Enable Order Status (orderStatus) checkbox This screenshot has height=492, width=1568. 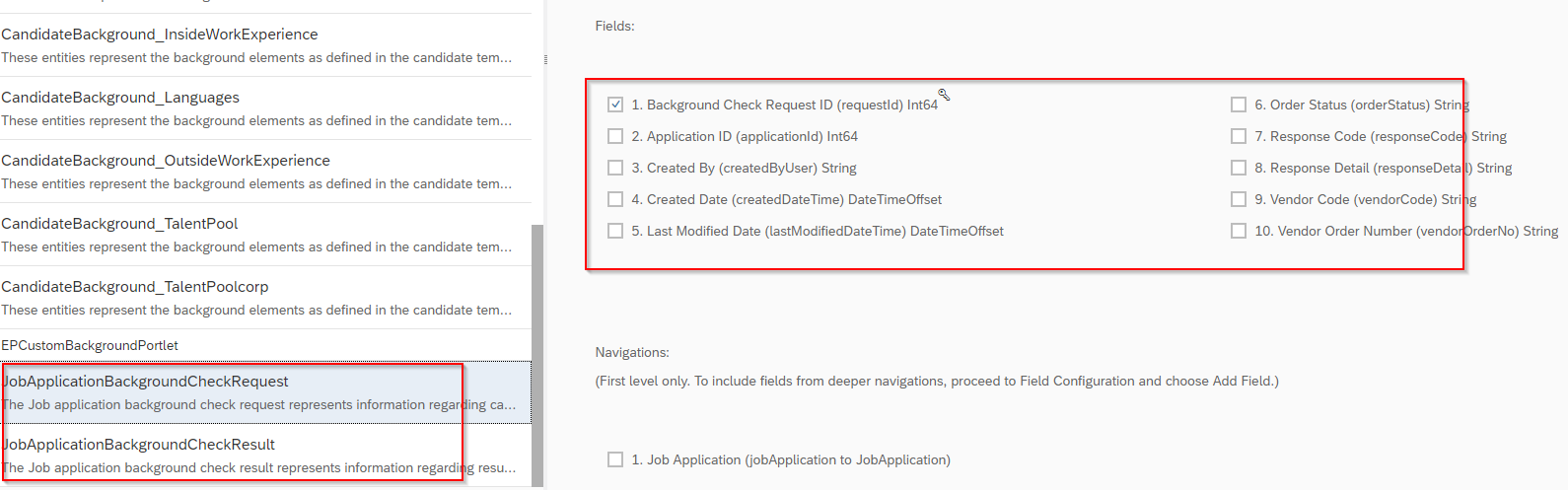pyautogui.click(x=1239, y=105)
